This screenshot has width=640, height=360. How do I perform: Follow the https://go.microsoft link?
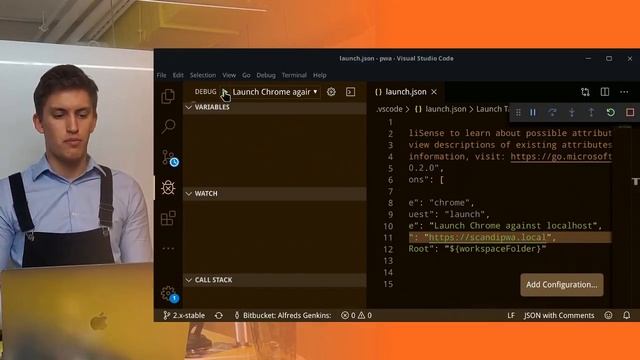pos(561,156)
